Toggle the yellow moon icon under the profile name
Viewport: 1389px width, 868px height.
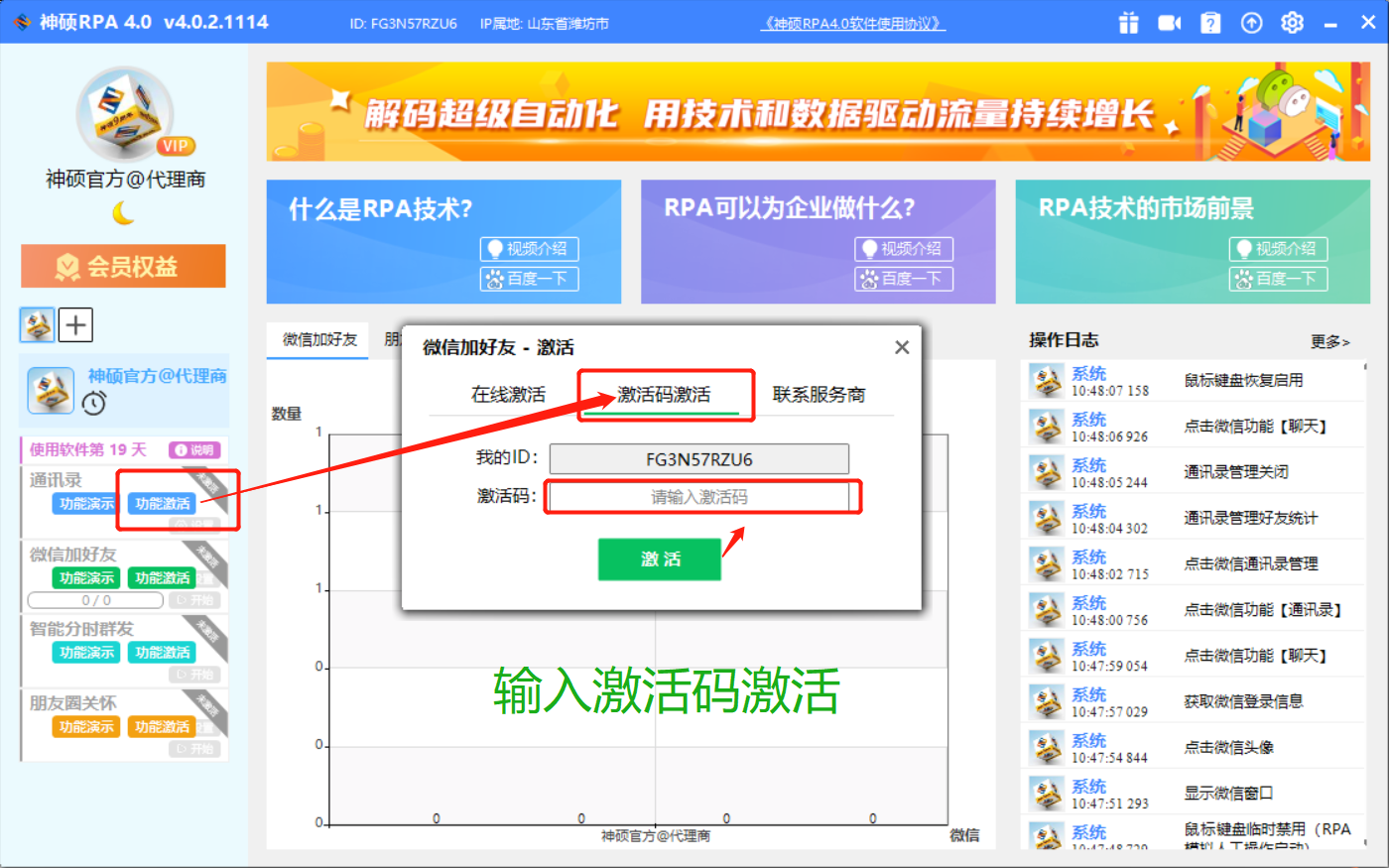[123, 212]
